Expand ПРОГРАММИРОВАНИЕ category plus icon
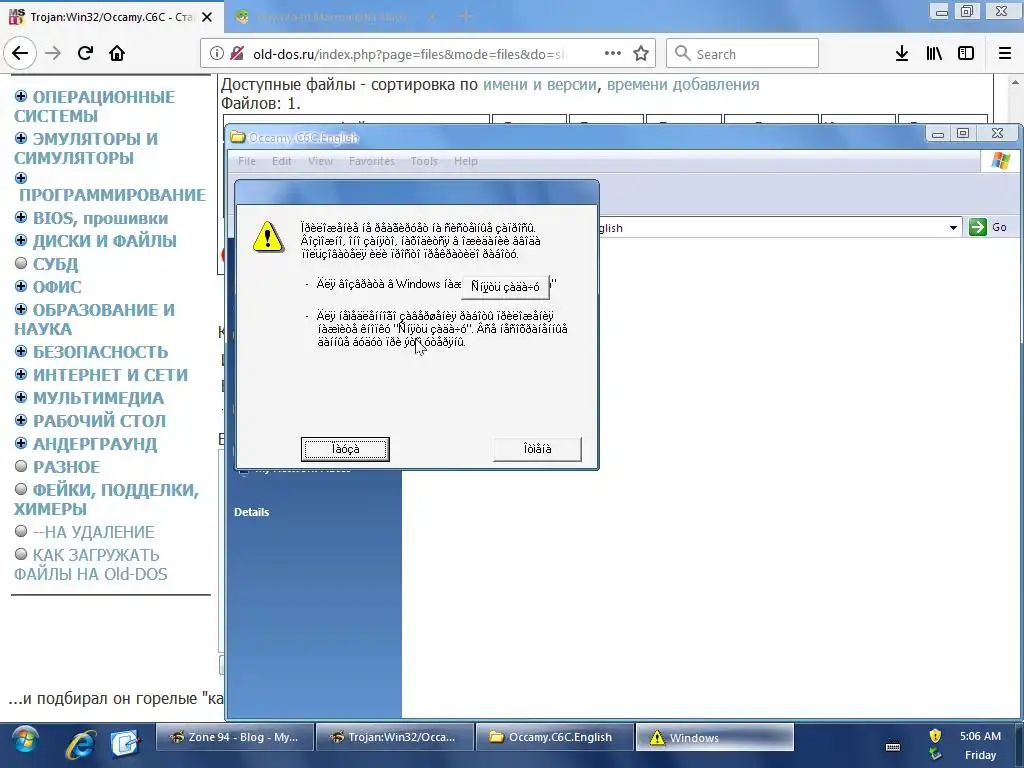This screenshot has height=768, width=1024. point(21,178)
